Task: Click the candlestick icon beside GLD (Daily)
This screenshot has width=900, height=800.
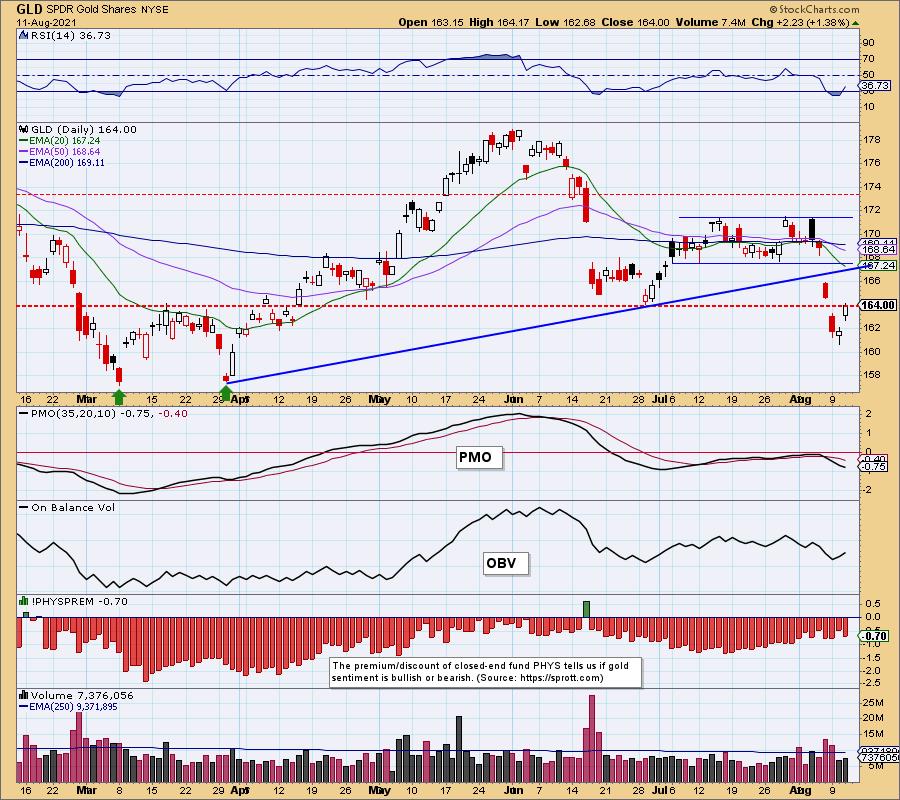Action: [x=24, y=130]
